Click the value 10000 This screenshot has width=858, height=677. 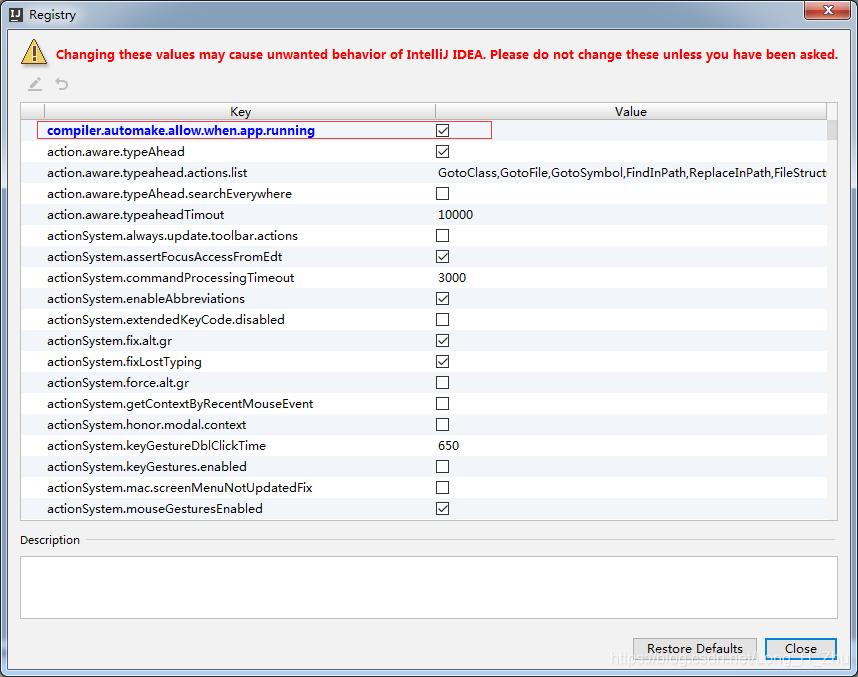click(455, 215)
